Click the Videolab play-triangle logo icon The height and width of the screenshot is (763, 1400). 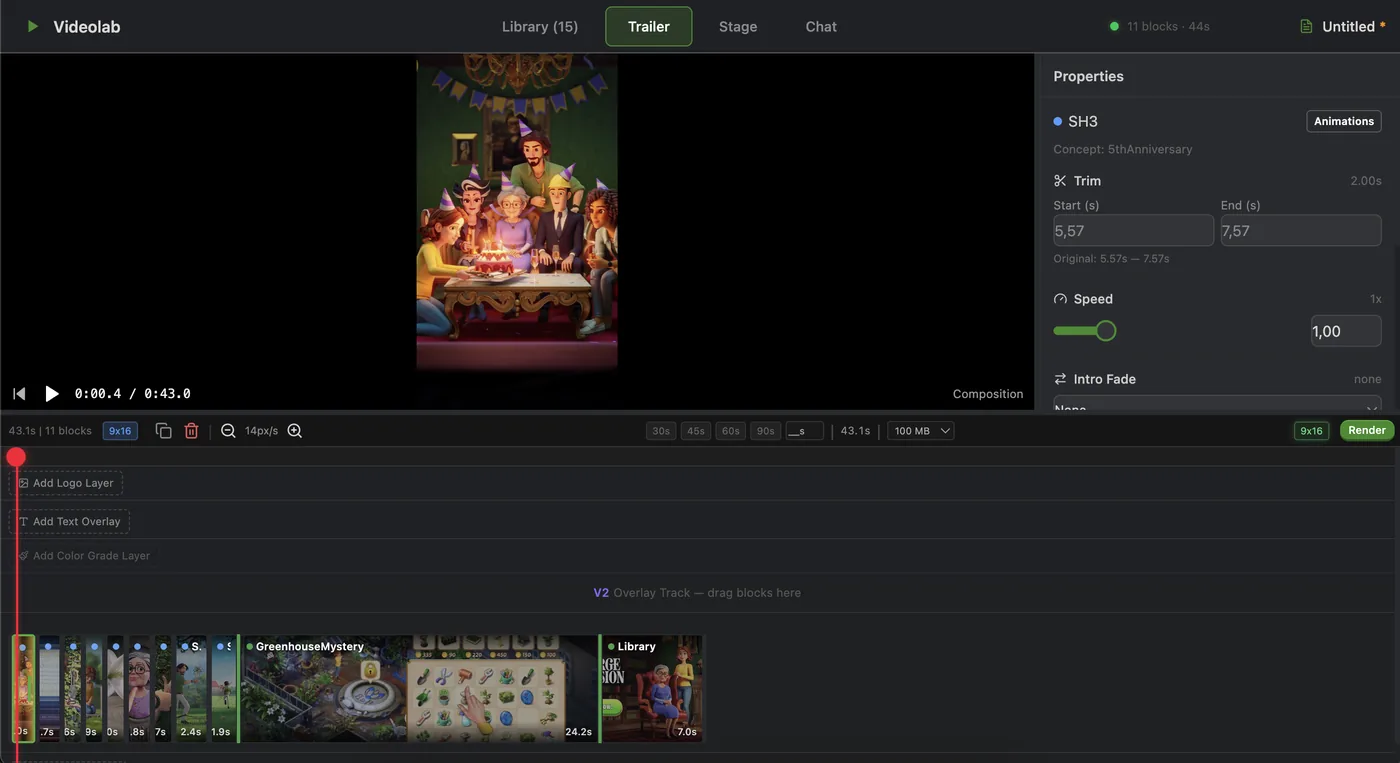click(33, 27)
